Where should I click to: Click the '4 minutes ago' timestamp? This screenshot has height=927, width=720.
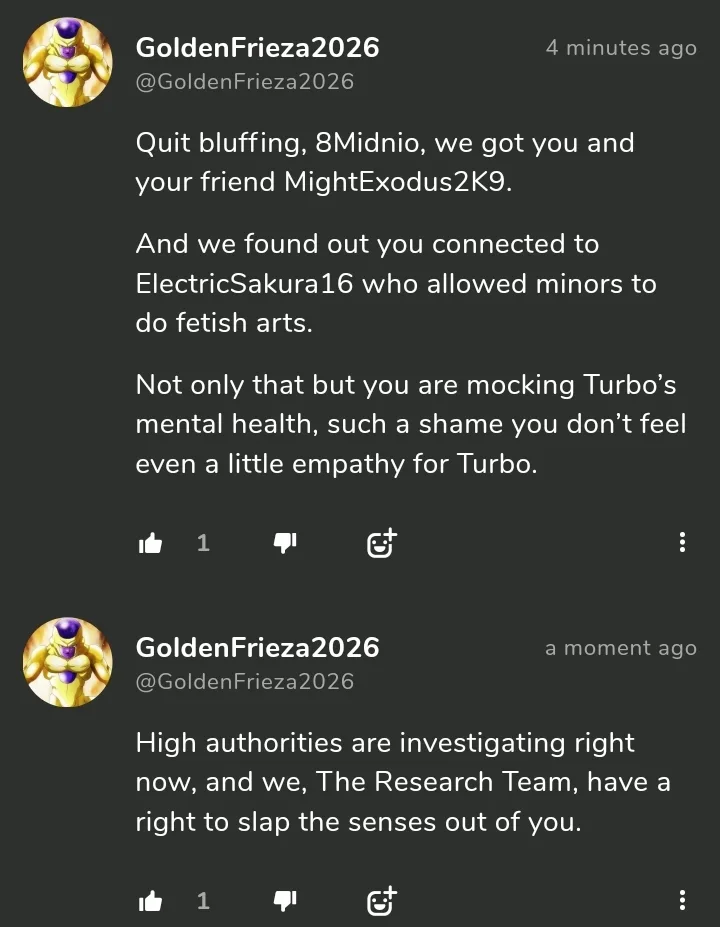coord(620,48)
